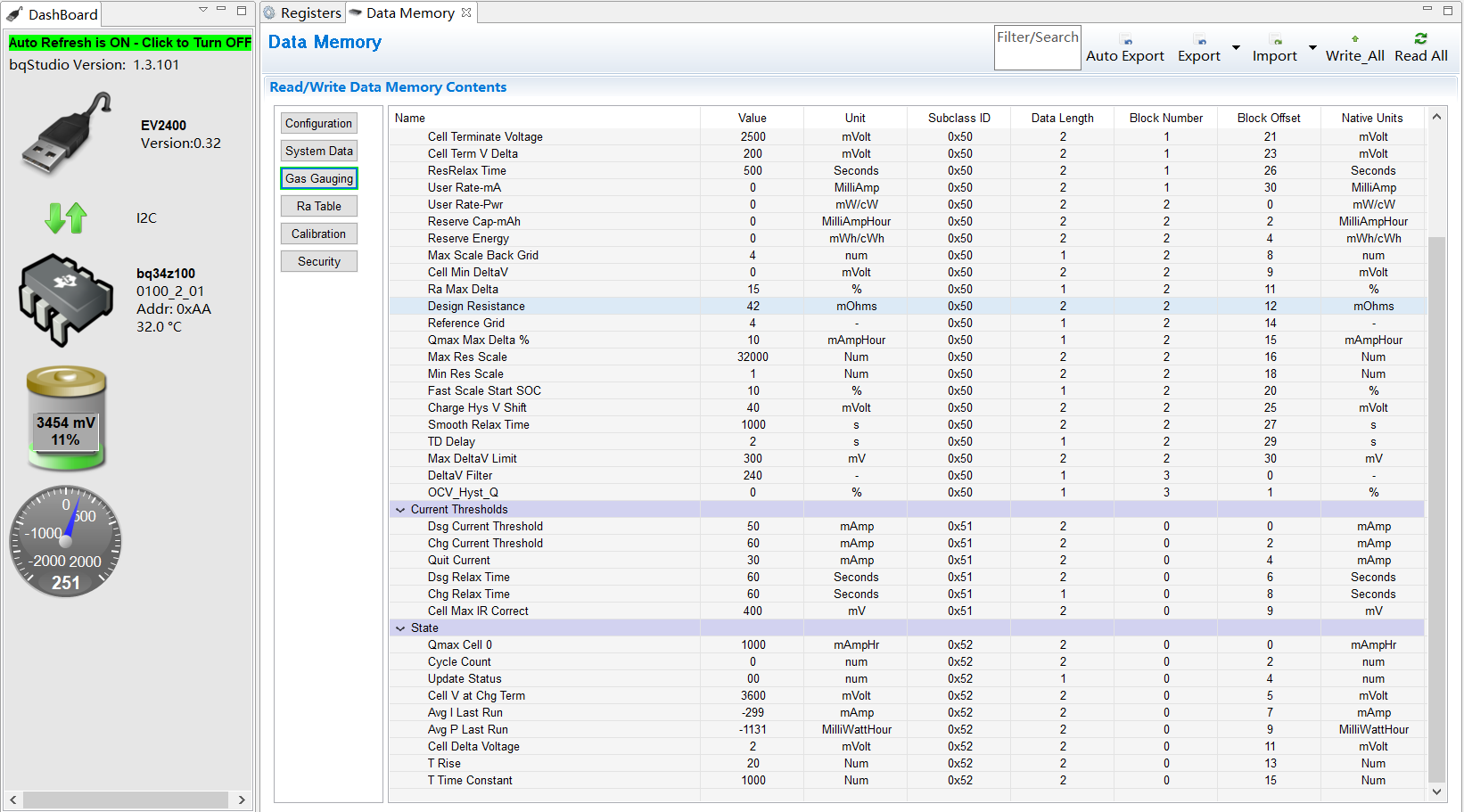Minimize the DashBoard panel

(221, 9)
